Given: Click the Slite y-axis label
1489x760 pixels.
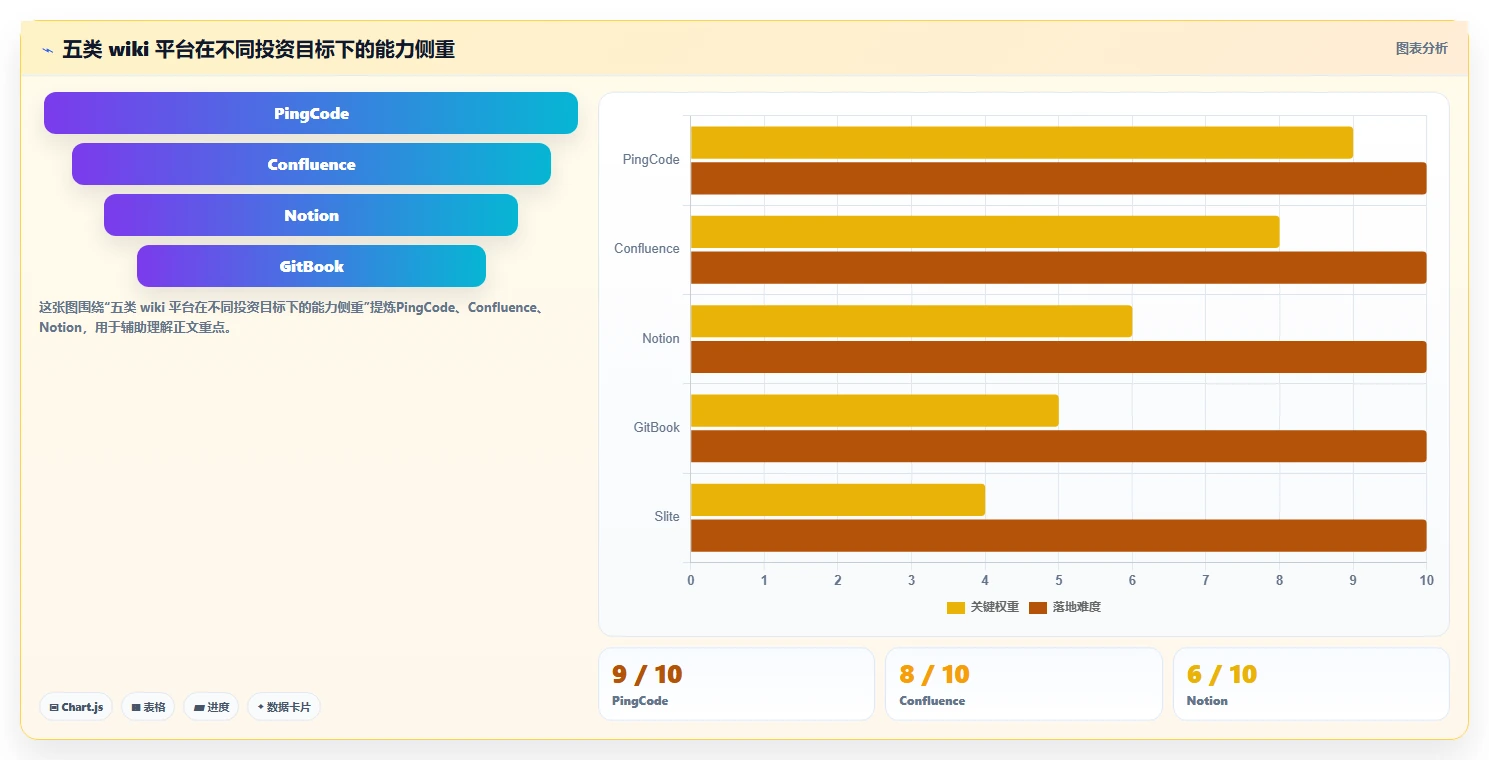Looking at the screenshot, I should tap(667, 517).
